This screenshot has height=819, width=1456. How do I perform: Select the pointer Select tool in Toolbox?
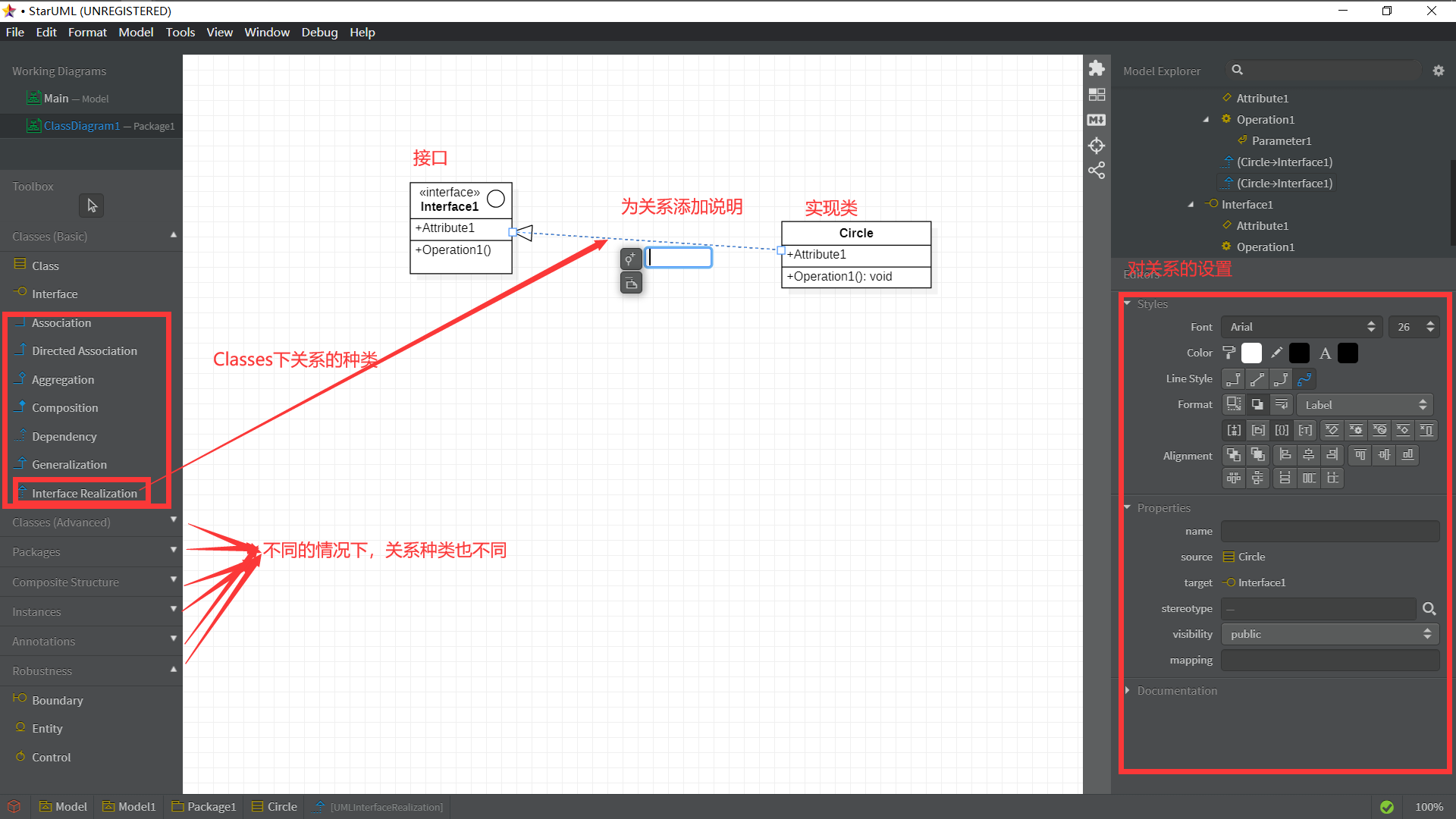coord(92,206)
